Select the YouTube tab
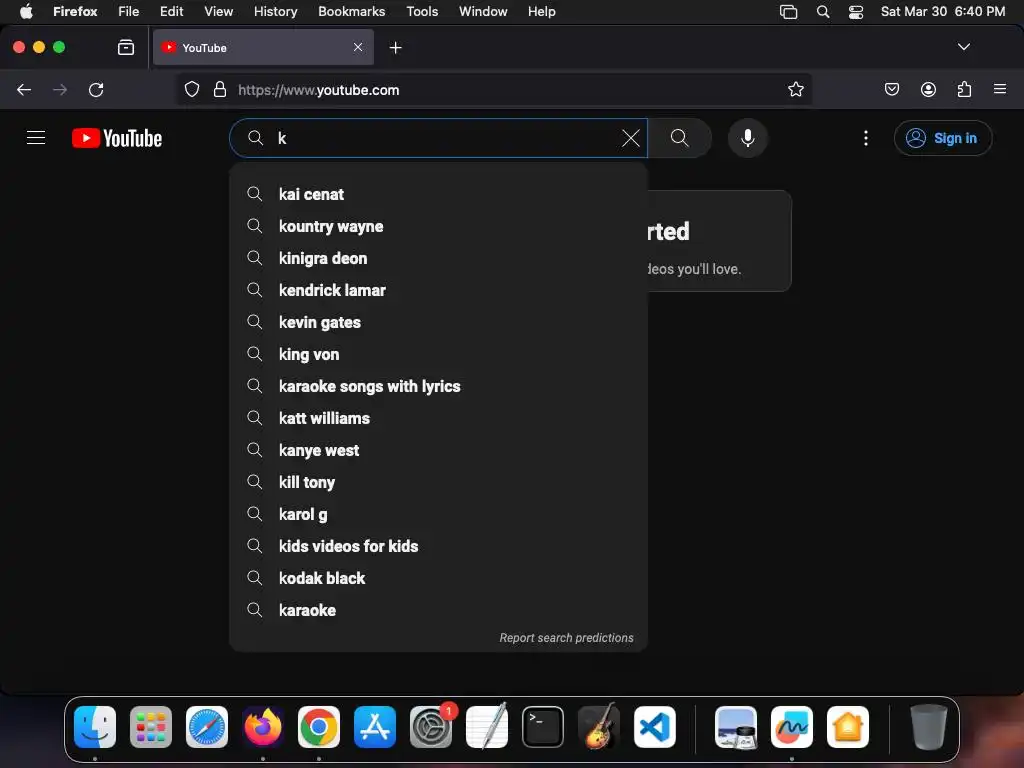This screenshot has width=1024, height=768. [263, 47]
